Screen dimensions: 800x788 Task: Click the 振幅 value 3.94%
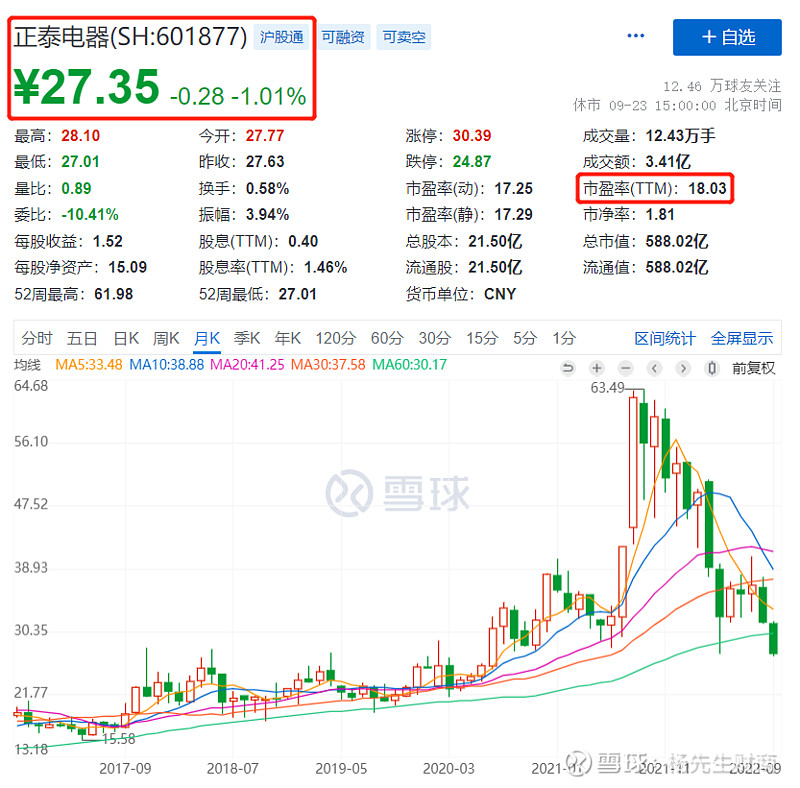267,214
